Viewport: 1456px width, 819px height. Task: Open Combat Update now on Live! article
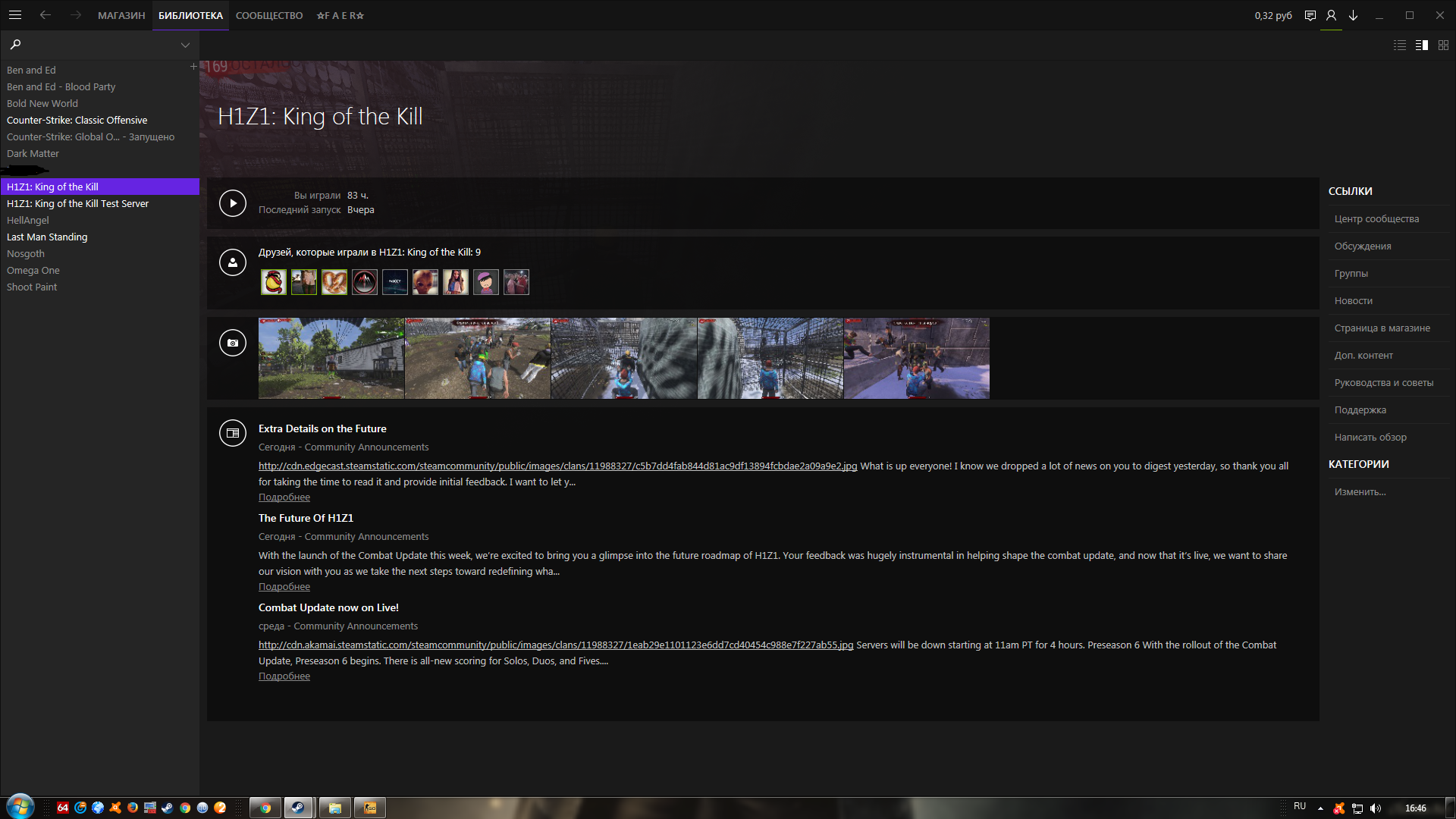[x=328, y=607]
